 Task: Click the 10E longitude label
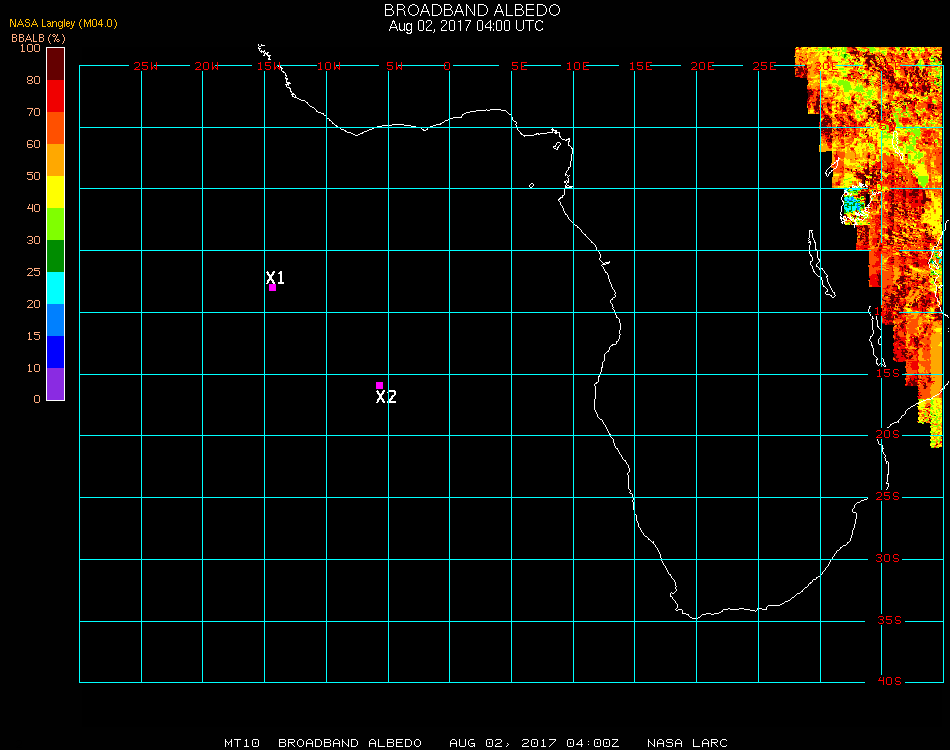pos(577,66)
